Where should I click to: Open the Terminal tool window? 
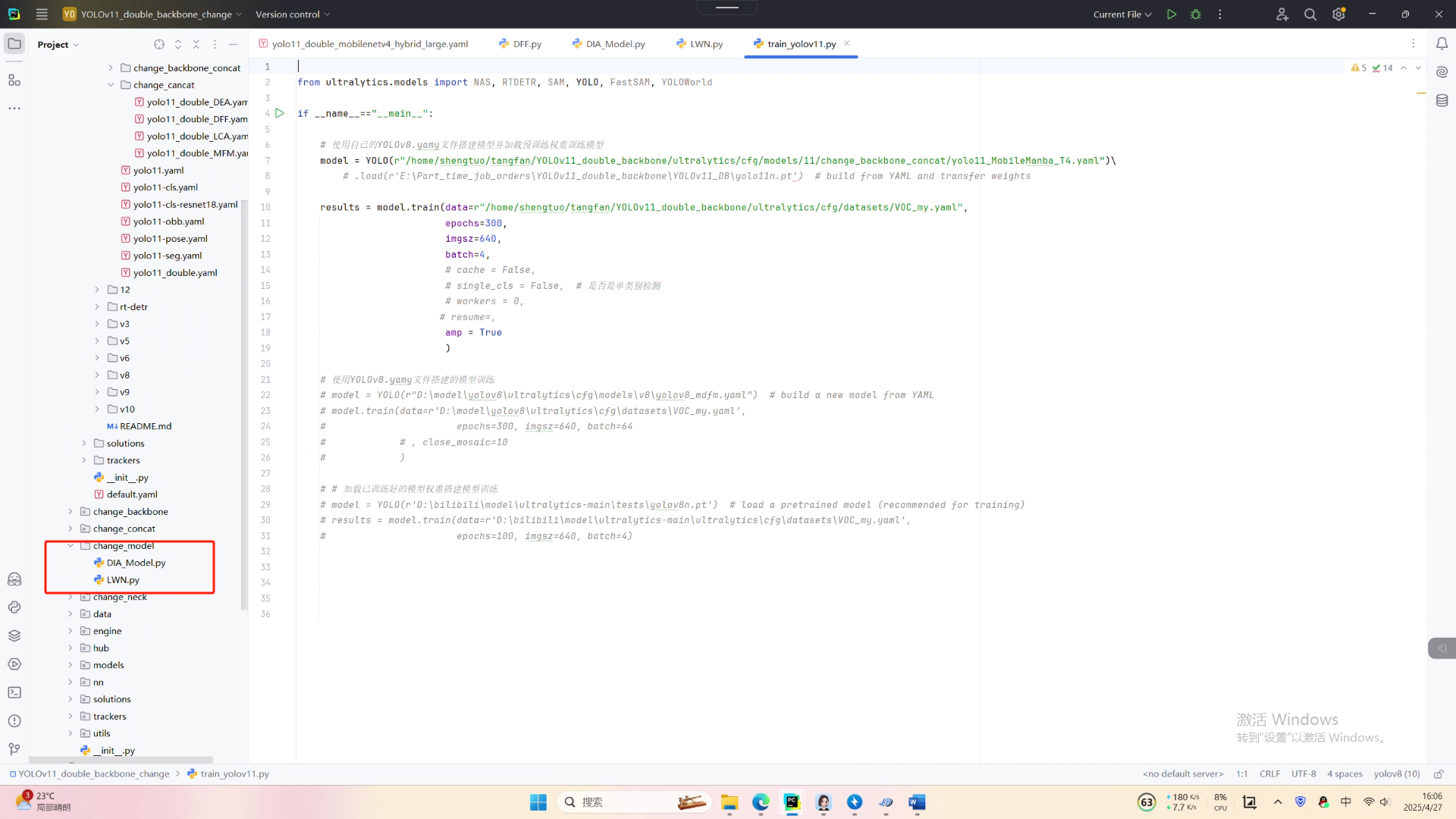click(14, 692)
